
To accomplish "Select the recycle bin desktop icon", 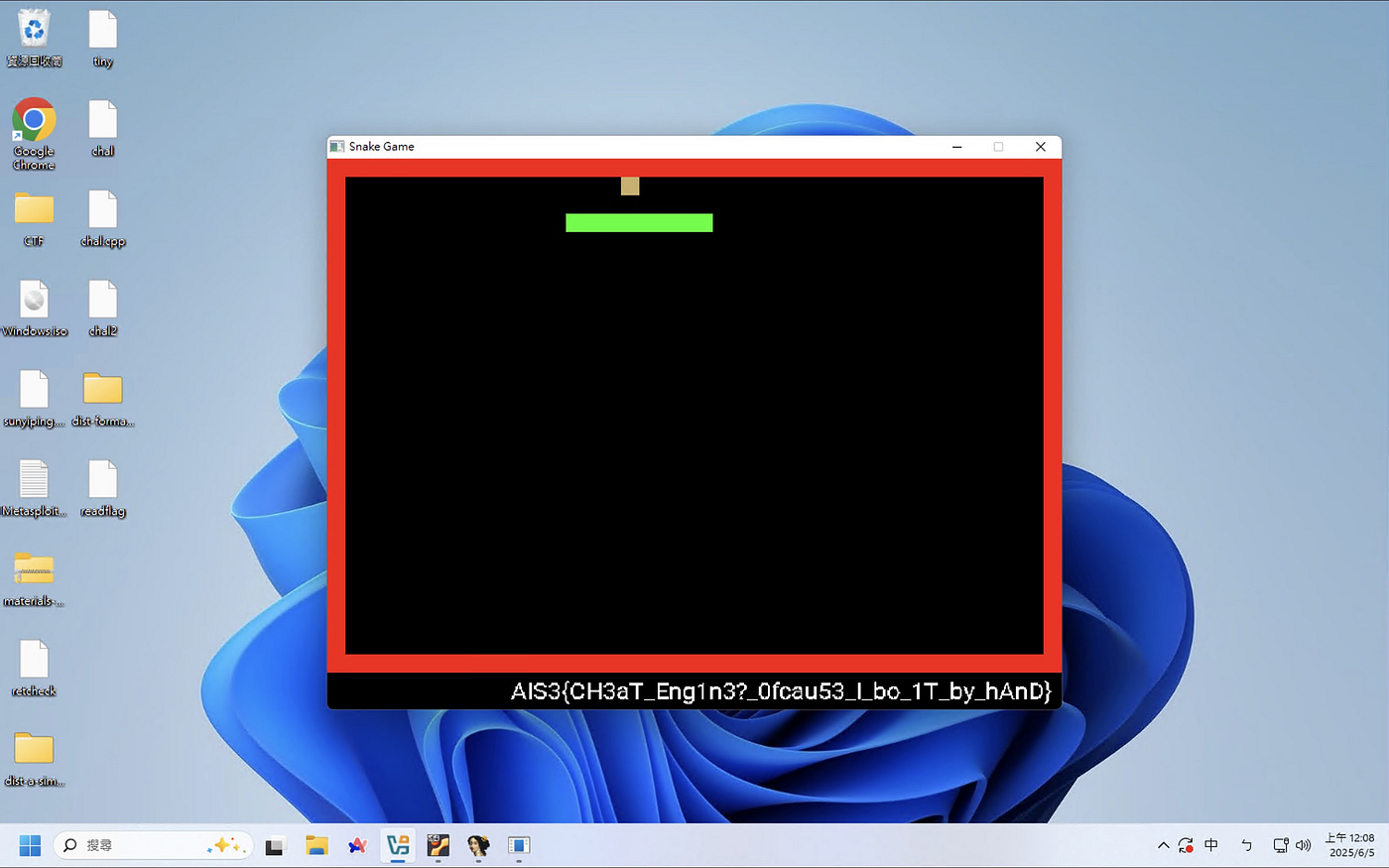I will point(34,38).
